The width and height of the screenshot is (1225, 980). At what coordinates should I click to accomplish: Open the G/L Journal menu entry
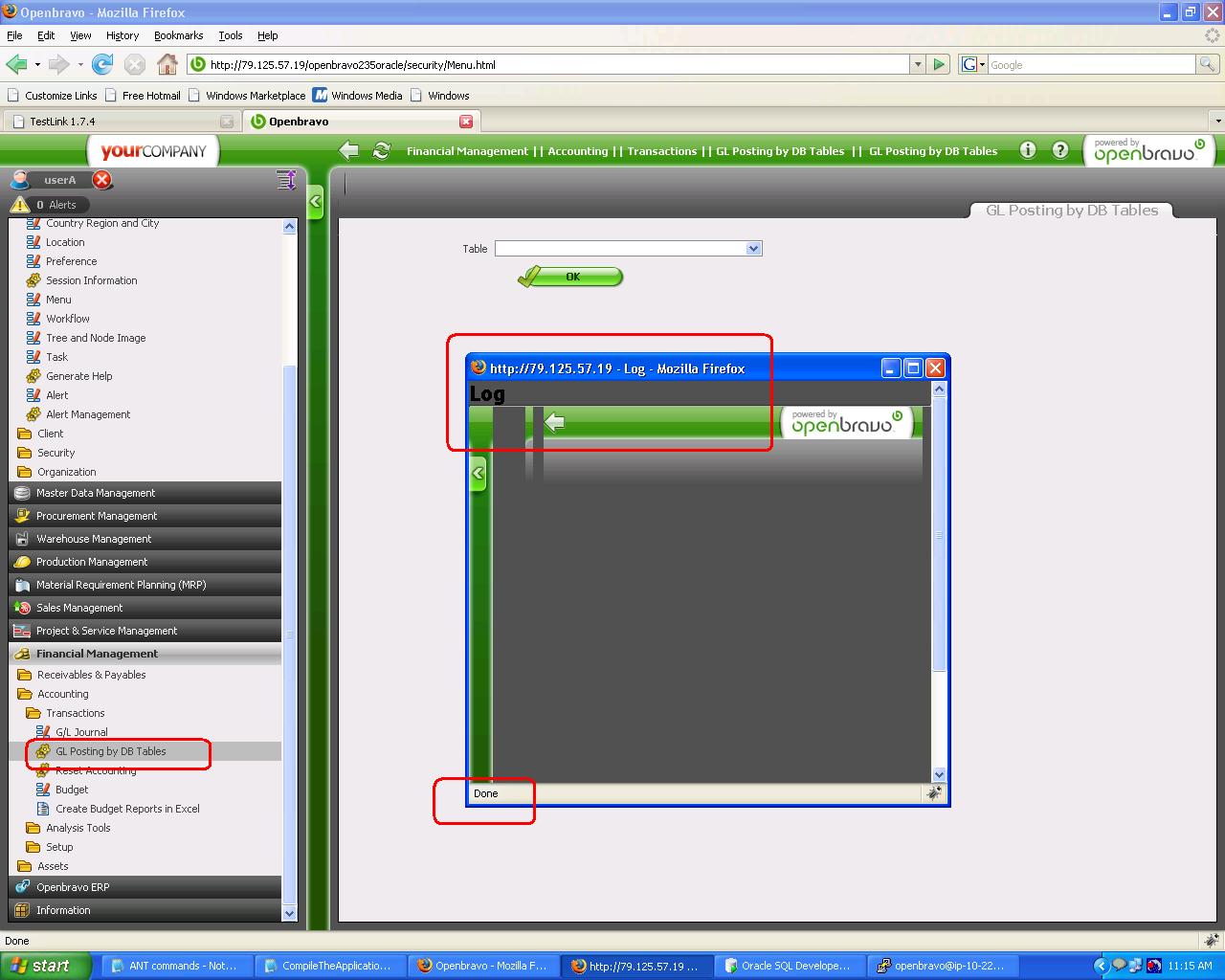(81, 732)
